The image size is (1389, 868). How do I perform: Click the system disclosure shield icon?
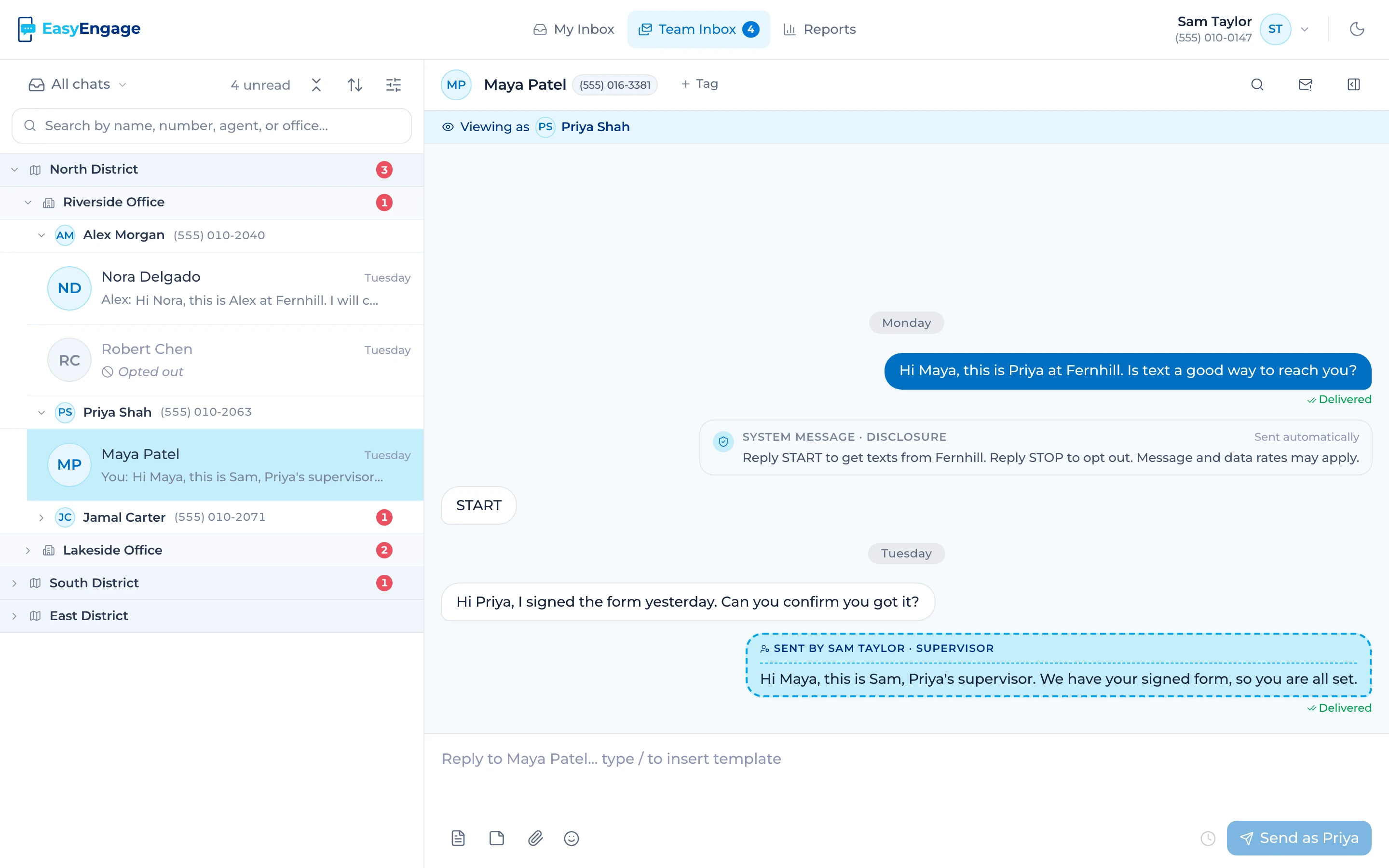pyautogui.click(x=723, y=441)
